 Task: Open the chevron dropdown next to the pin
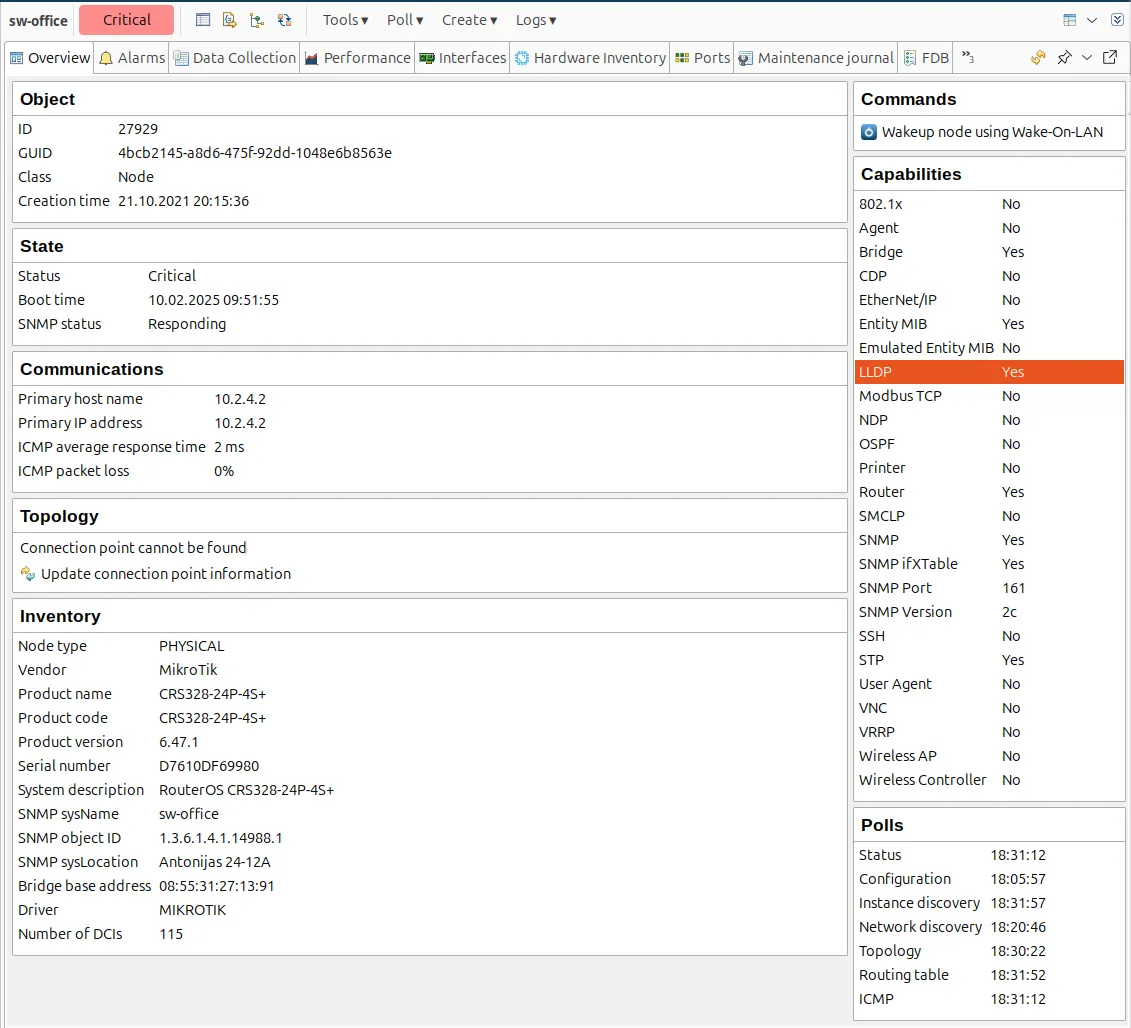1087,58
